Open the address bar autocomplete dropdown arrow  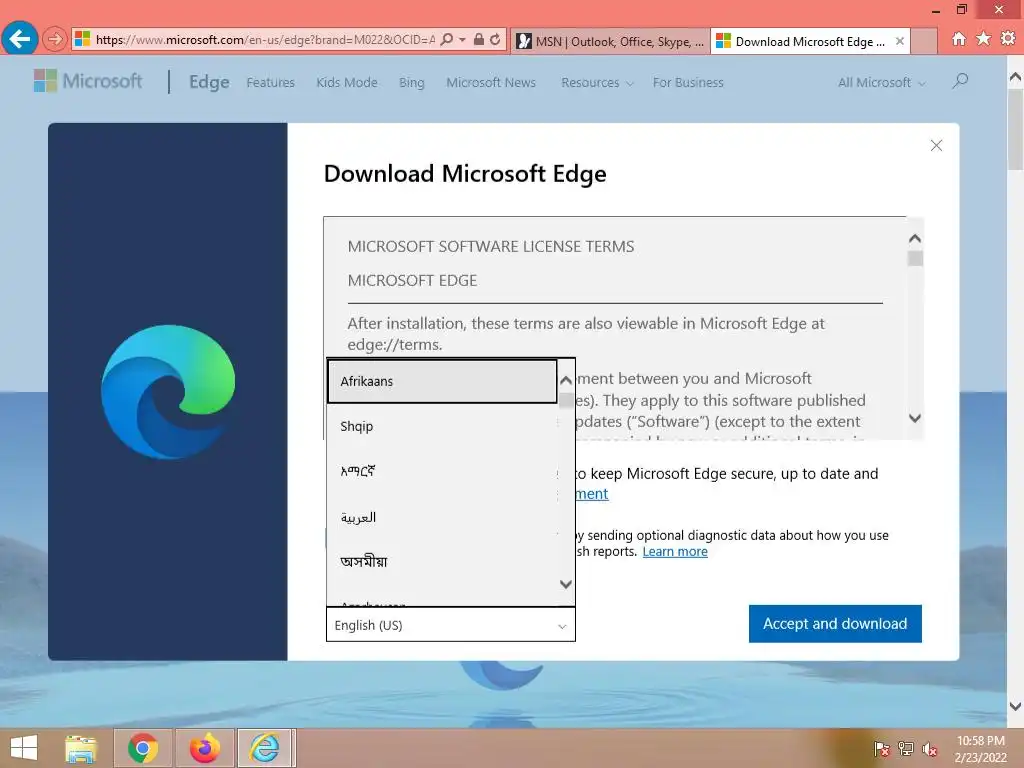pos(462,40)
